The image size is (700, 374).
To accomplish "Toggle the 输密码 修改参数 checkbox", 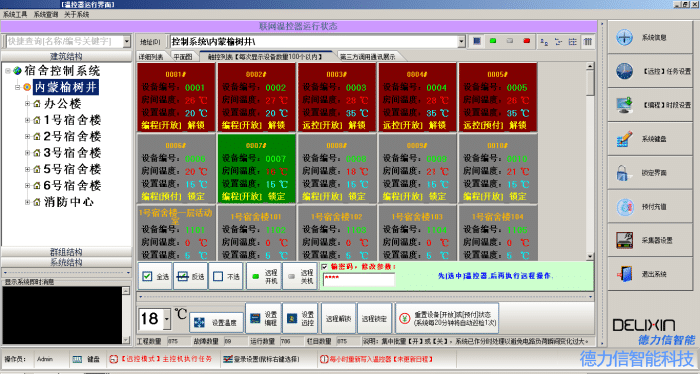I will click(324, 267).
